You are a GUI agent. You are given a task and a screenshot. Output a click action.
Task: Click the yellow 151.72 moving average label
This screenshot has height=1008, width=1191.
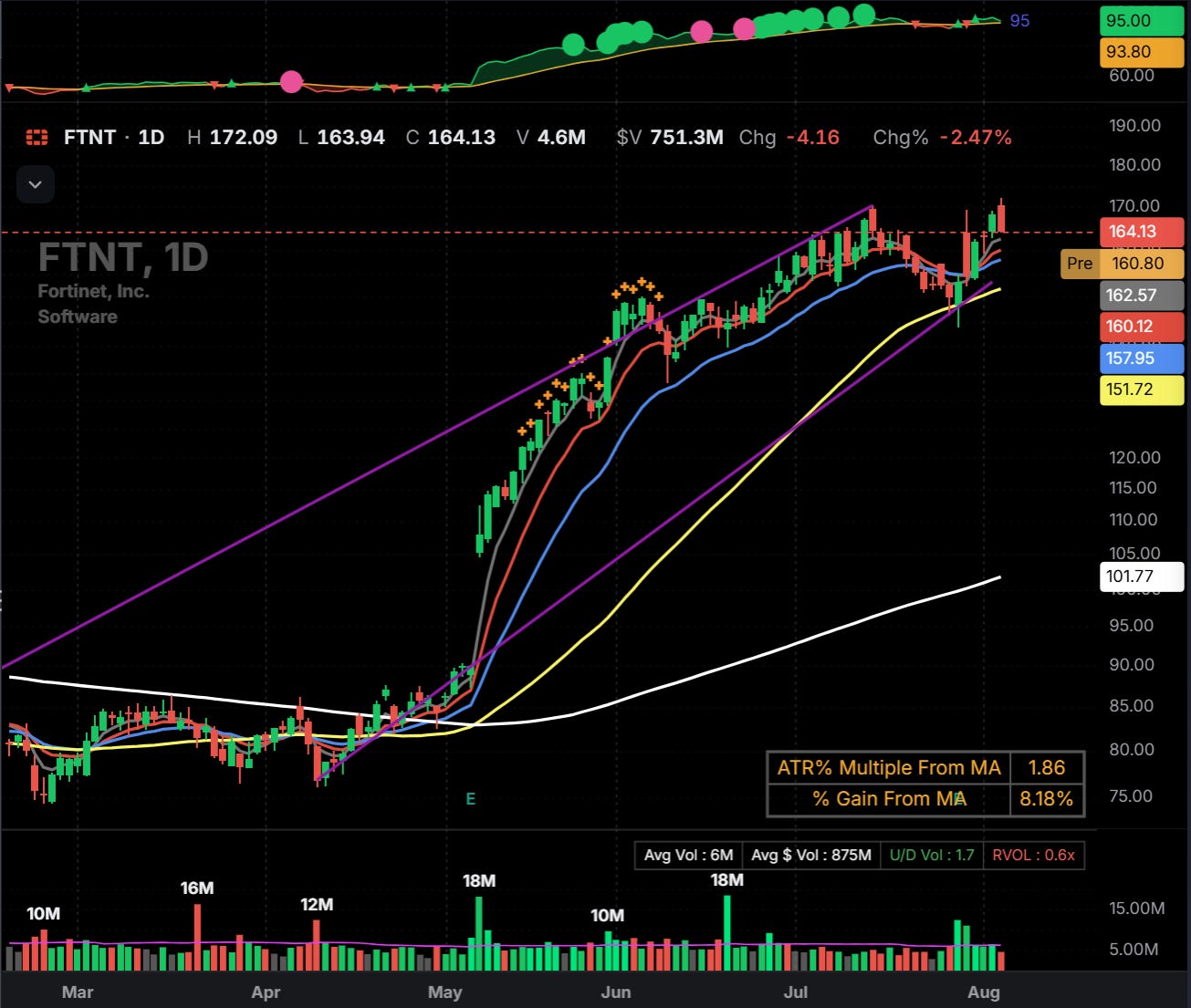pos(1142,390)
